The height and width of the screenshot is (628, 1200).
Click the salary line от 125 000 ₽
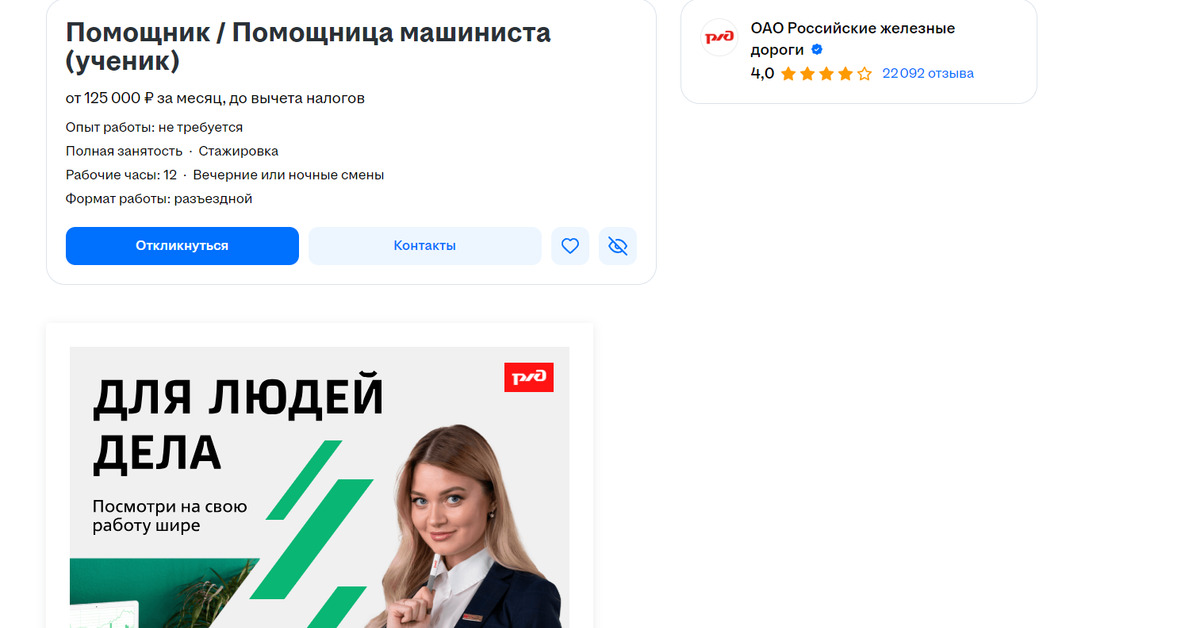pos(215,98)
